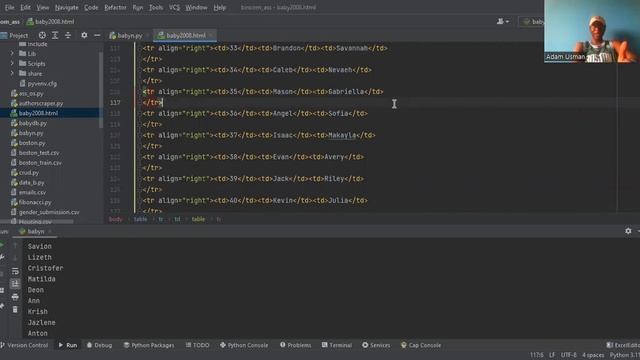
Task: Click the print icon in Run panel
Action: pos(15,297)
